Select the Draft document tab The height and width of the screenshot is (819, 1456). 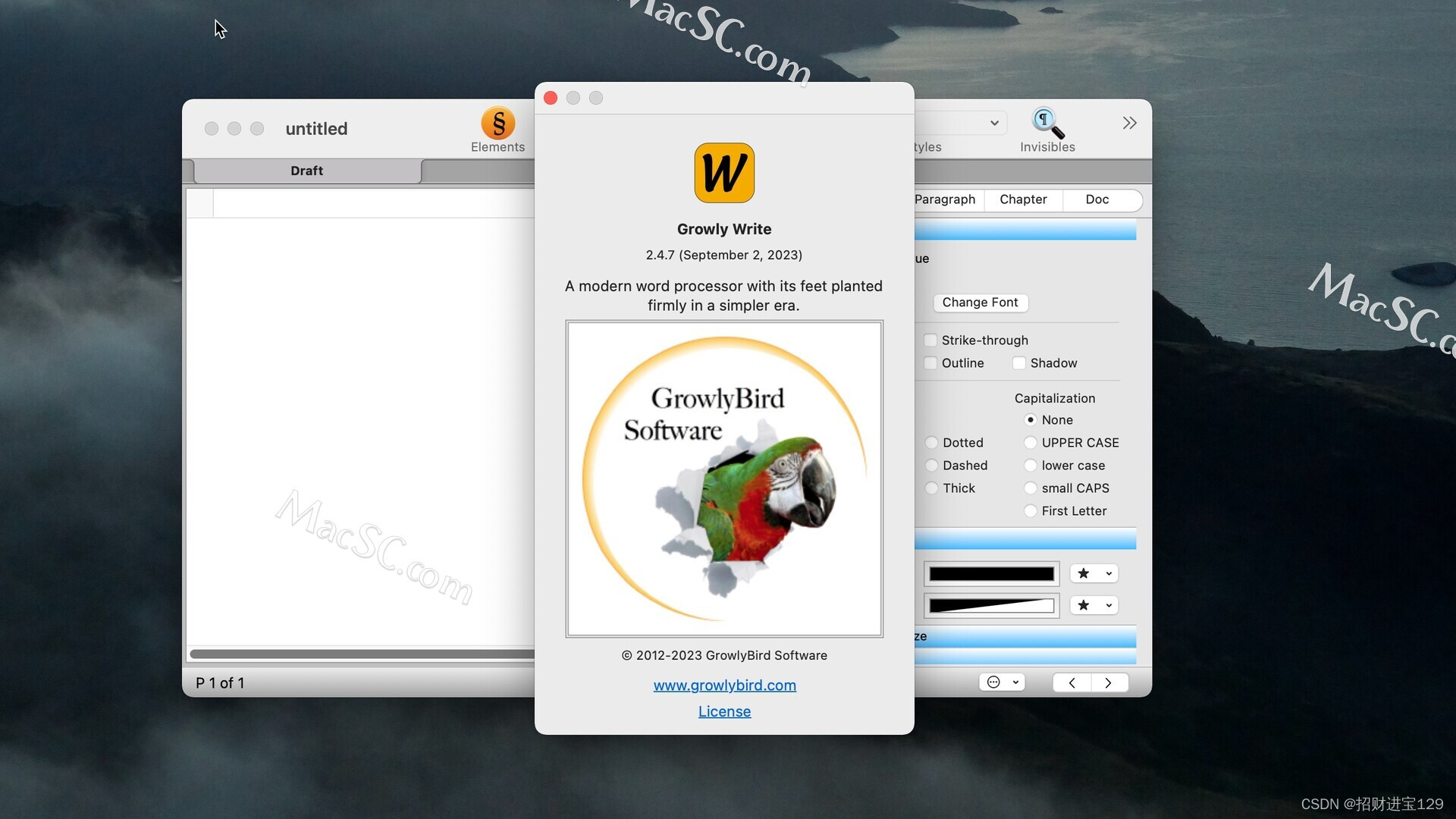[307, 171]
